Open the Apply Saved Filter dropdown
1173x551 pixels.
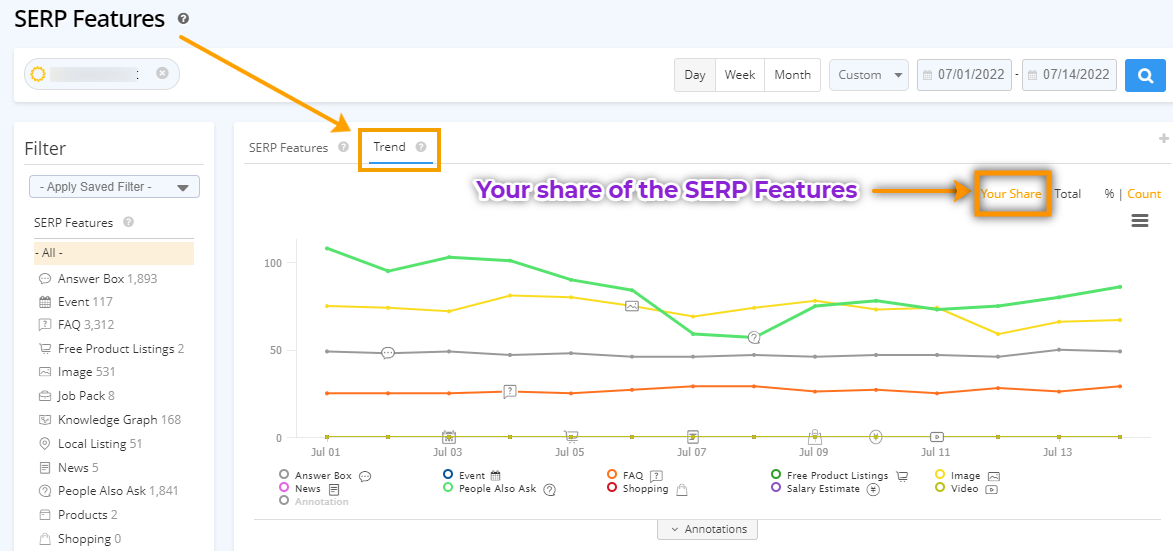click(x=114, y=187)
